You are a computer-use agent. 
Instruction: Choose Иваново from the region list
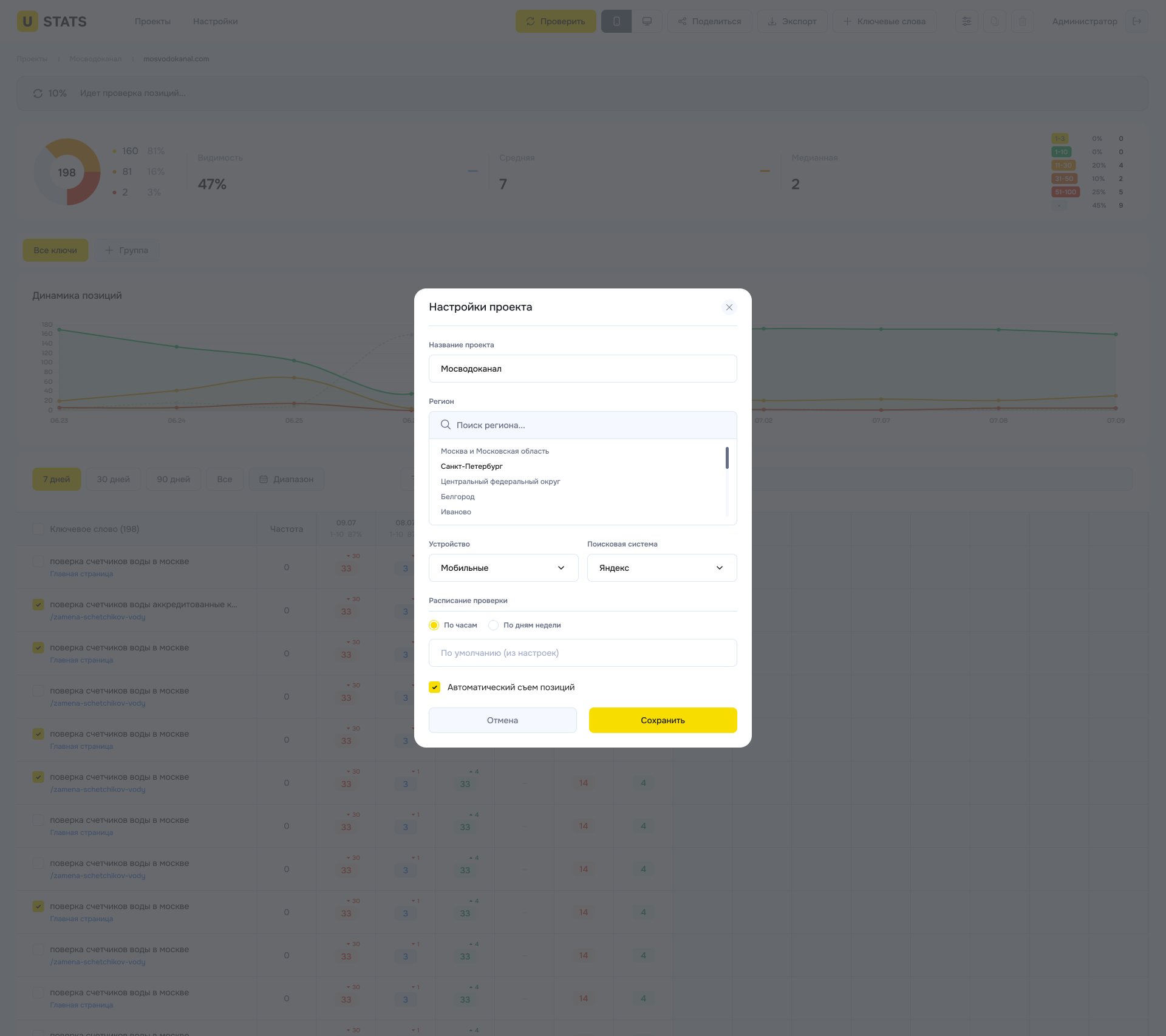point(455,512)
